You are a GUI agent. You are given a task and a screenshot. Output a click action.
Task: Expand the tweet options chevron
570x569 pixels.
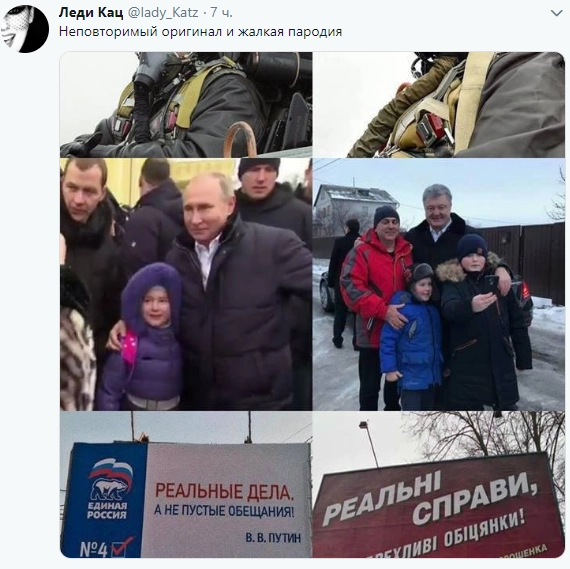(x=557, y=13)
